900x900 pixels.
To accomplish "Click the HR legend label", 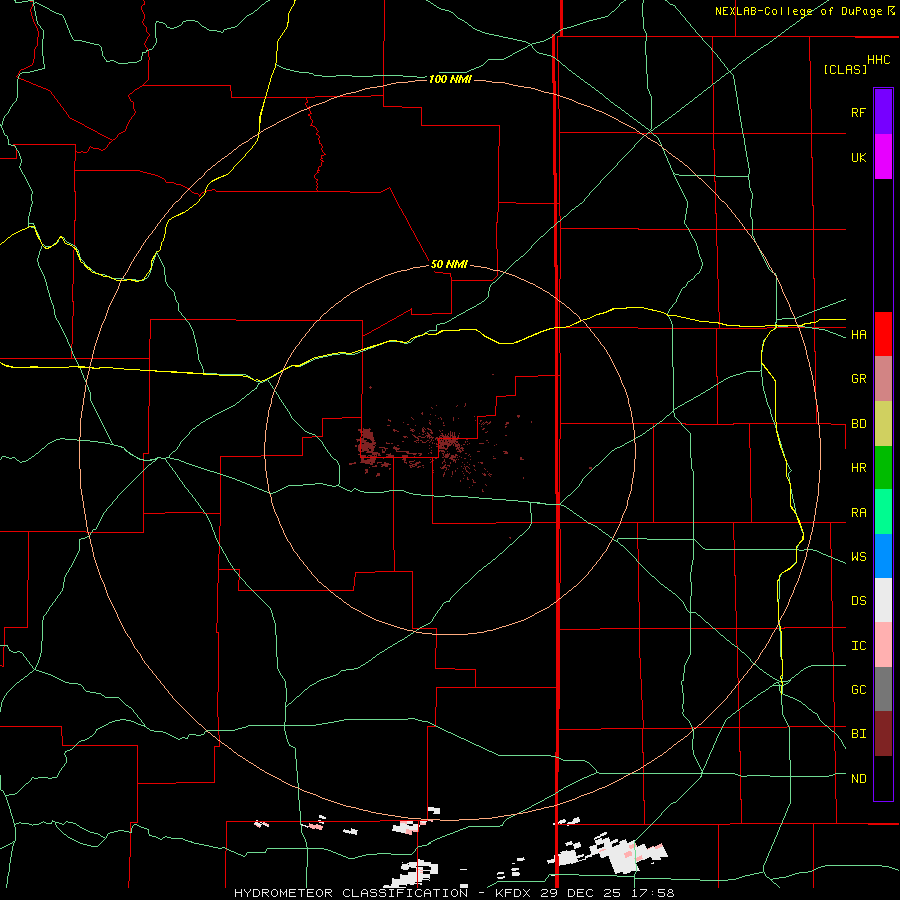I will click(x=859, y=468).
